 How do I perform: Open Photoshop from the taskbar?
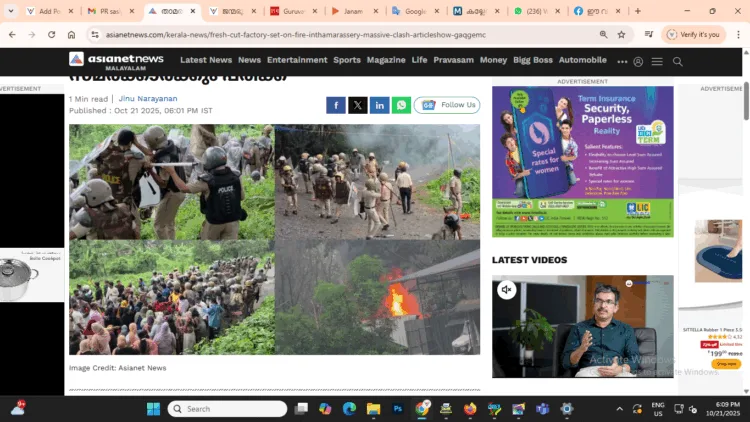point(397,409)
